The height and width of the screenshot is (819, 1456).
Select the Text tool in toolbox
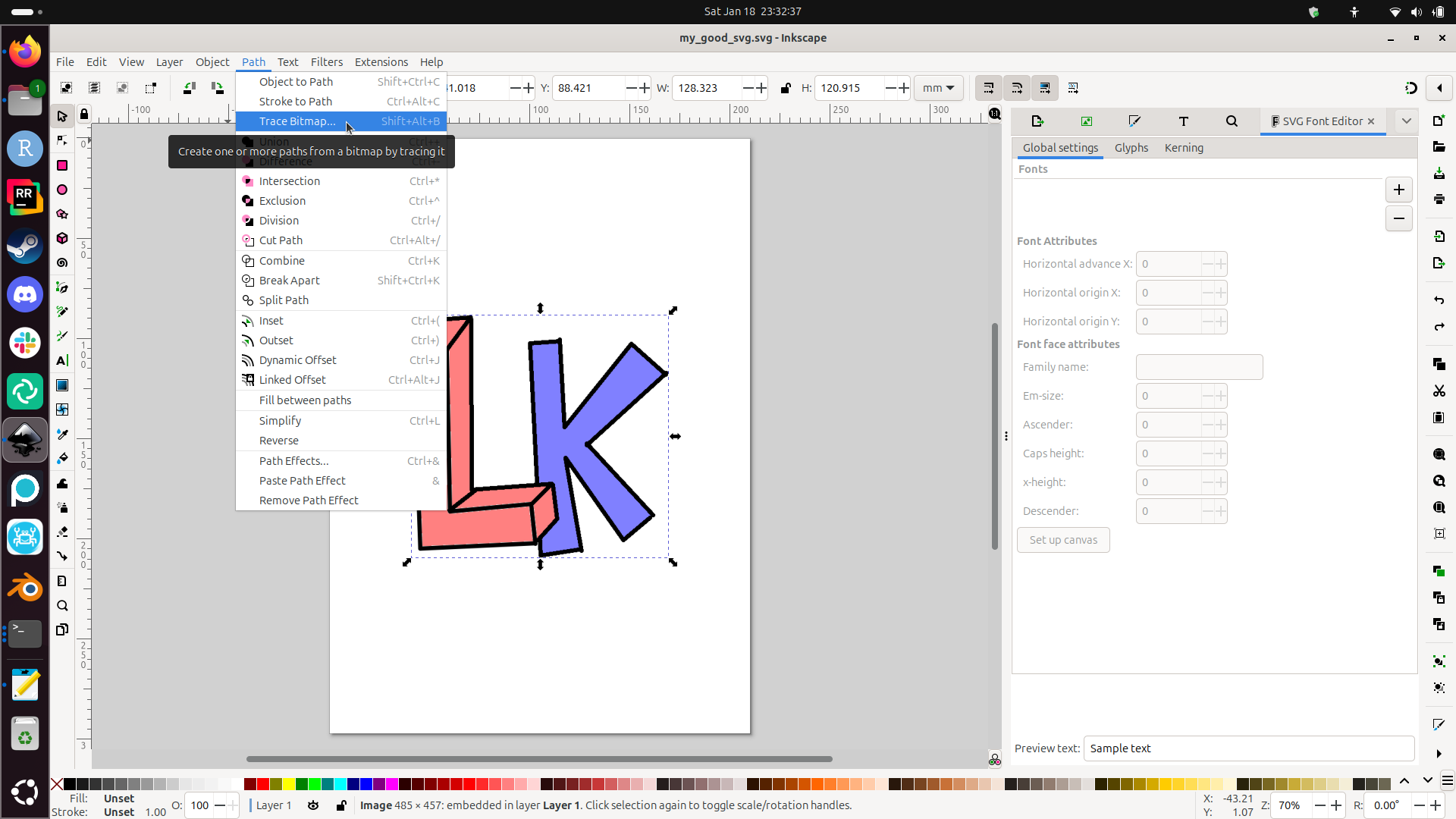pyautogui.click(x=62, y=360)
